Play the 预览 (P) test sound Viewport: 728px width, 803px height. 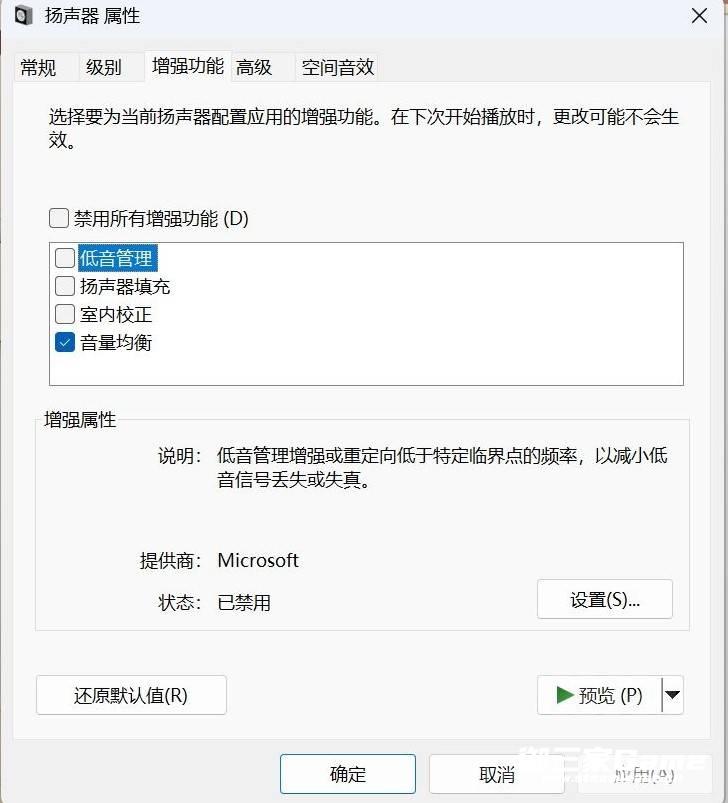click(x=599, y=695)
